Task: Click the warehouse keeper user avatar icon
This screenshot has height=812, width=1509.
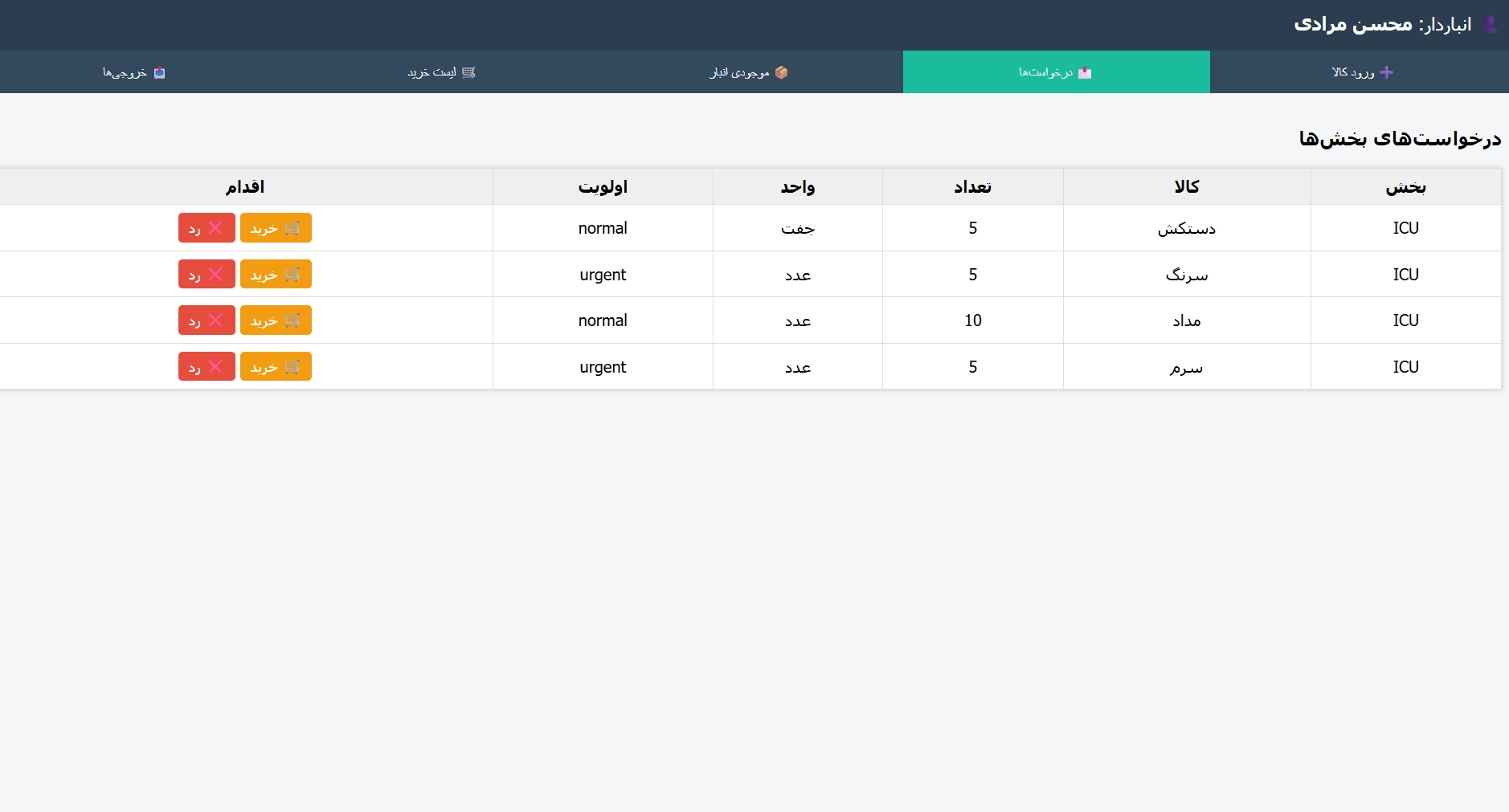Action: (x=1491, y=25)
